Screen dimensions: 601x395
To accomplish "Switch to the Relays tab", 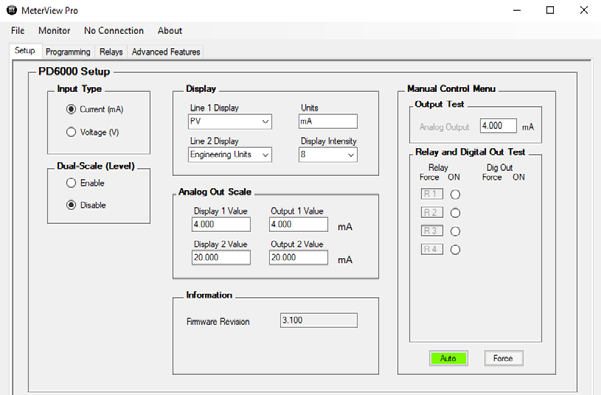I will 111,52.
